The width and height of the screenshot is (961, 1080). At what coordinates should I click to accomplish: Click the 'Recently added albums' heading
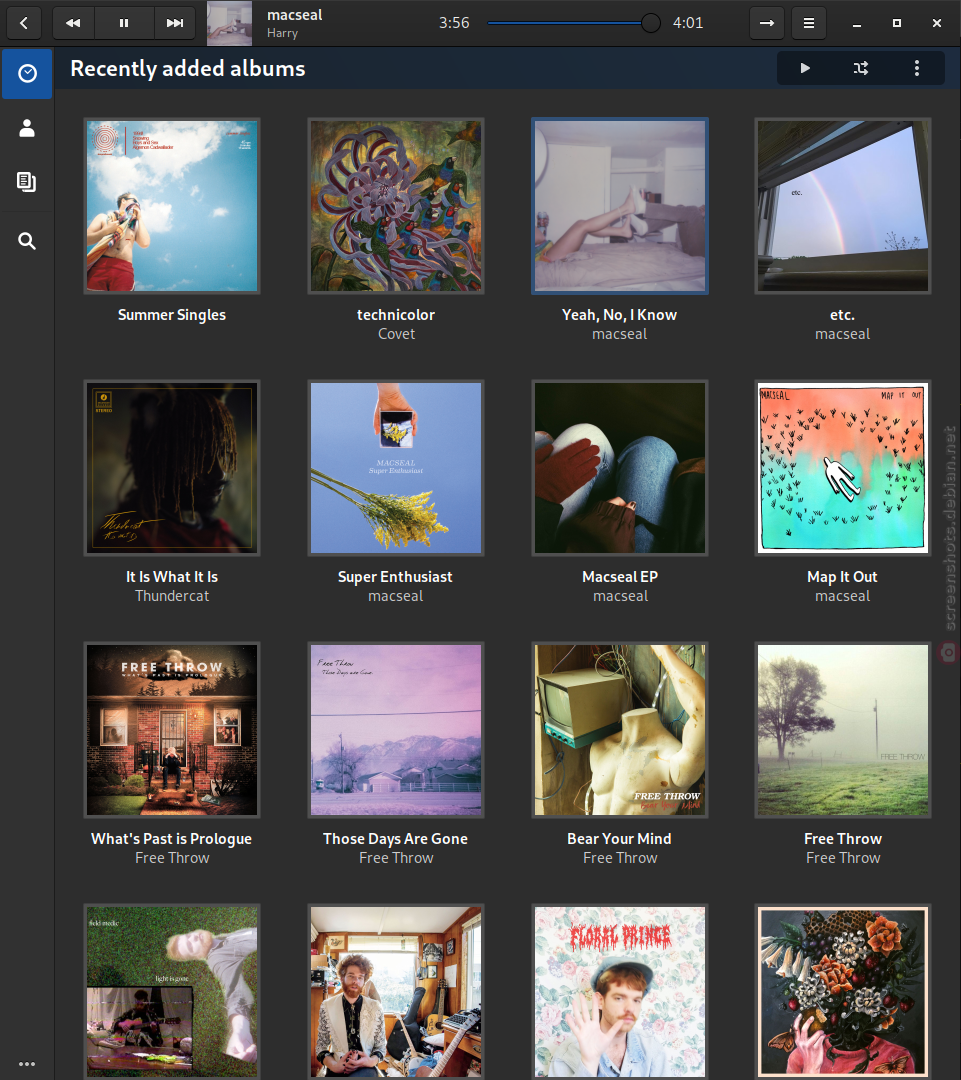click(x=187, y=68)
